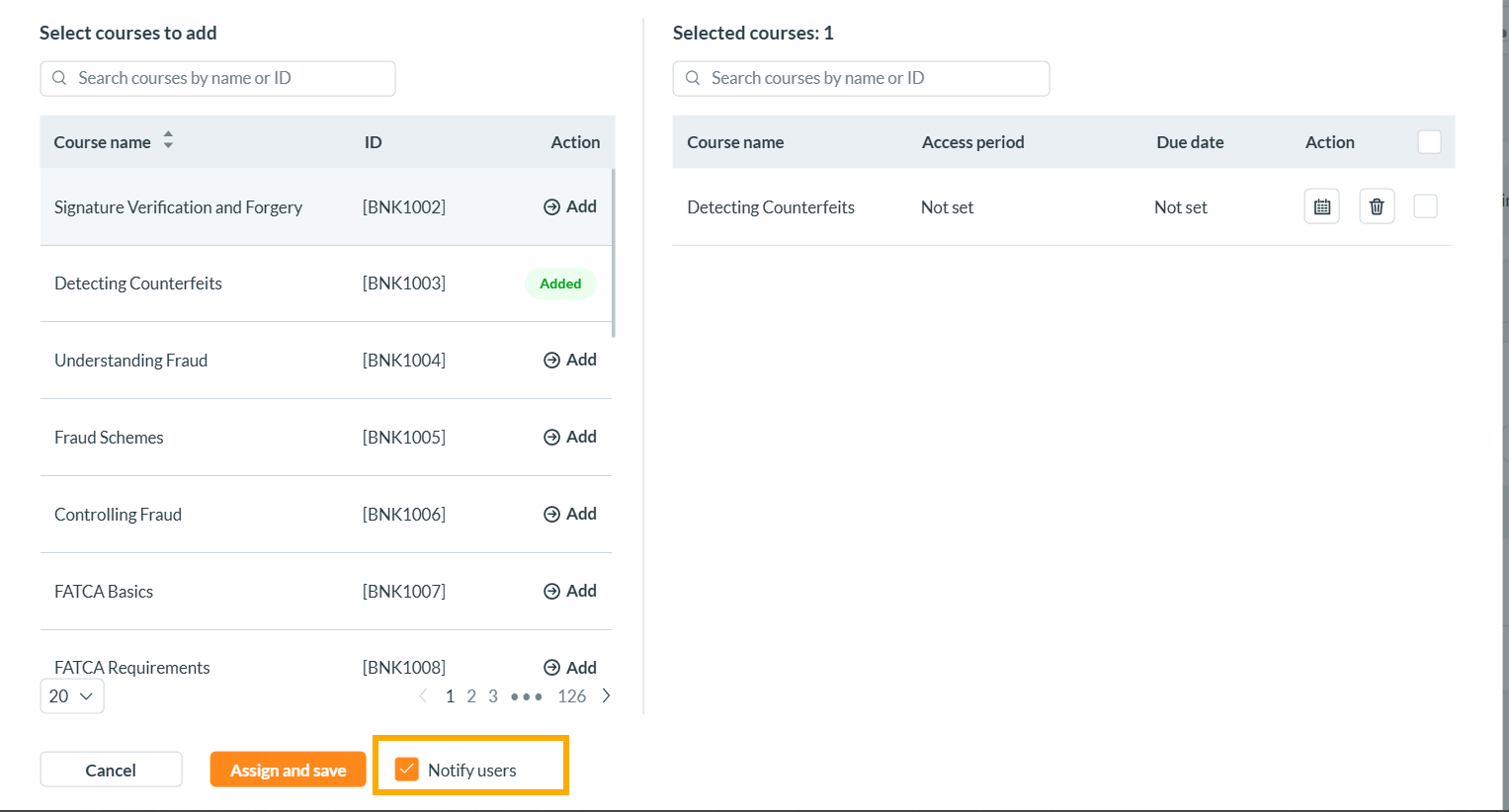Select the [BNK1002] ID cell

[403, 206]
